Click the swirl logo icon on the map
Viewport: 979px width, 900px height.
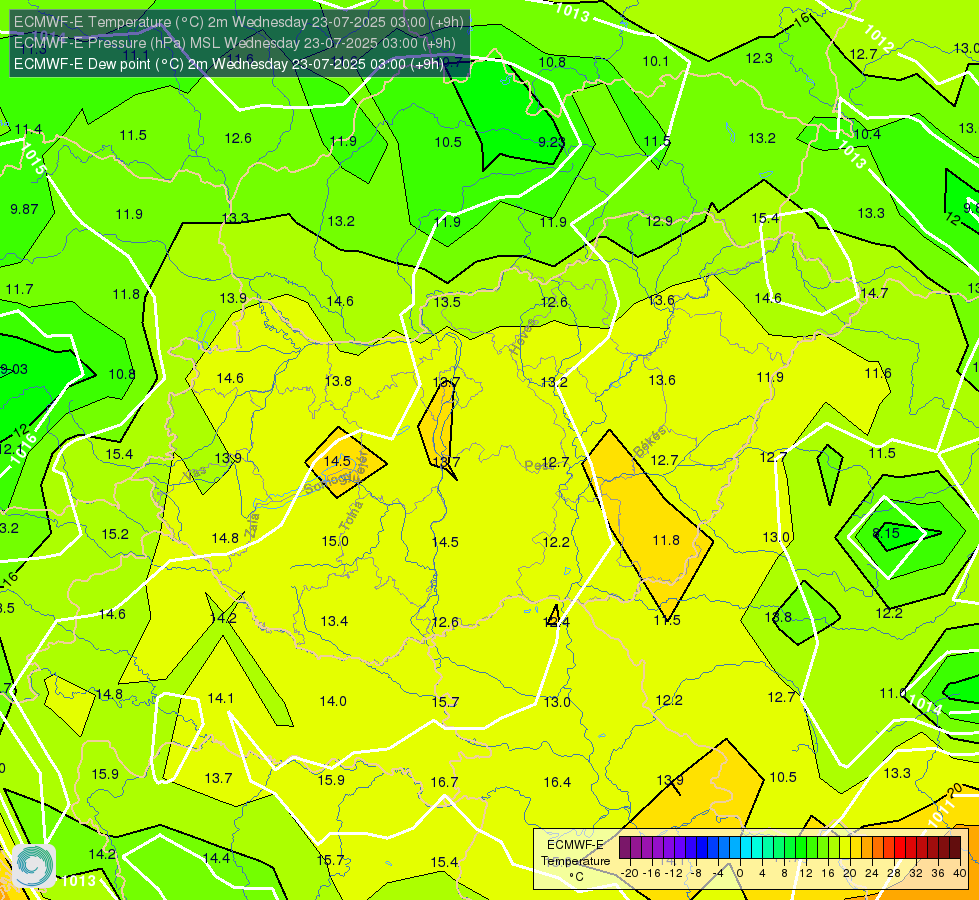click(34, 865)
